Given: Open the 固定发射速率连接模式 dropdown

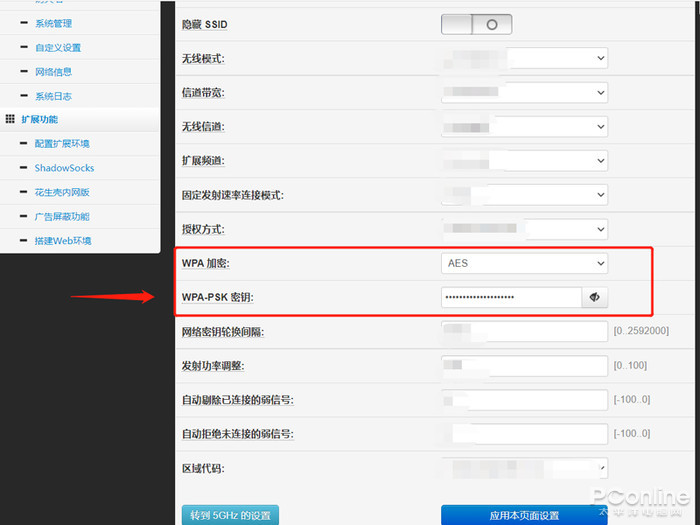Looking at the screenshot, I should [524, 195].
